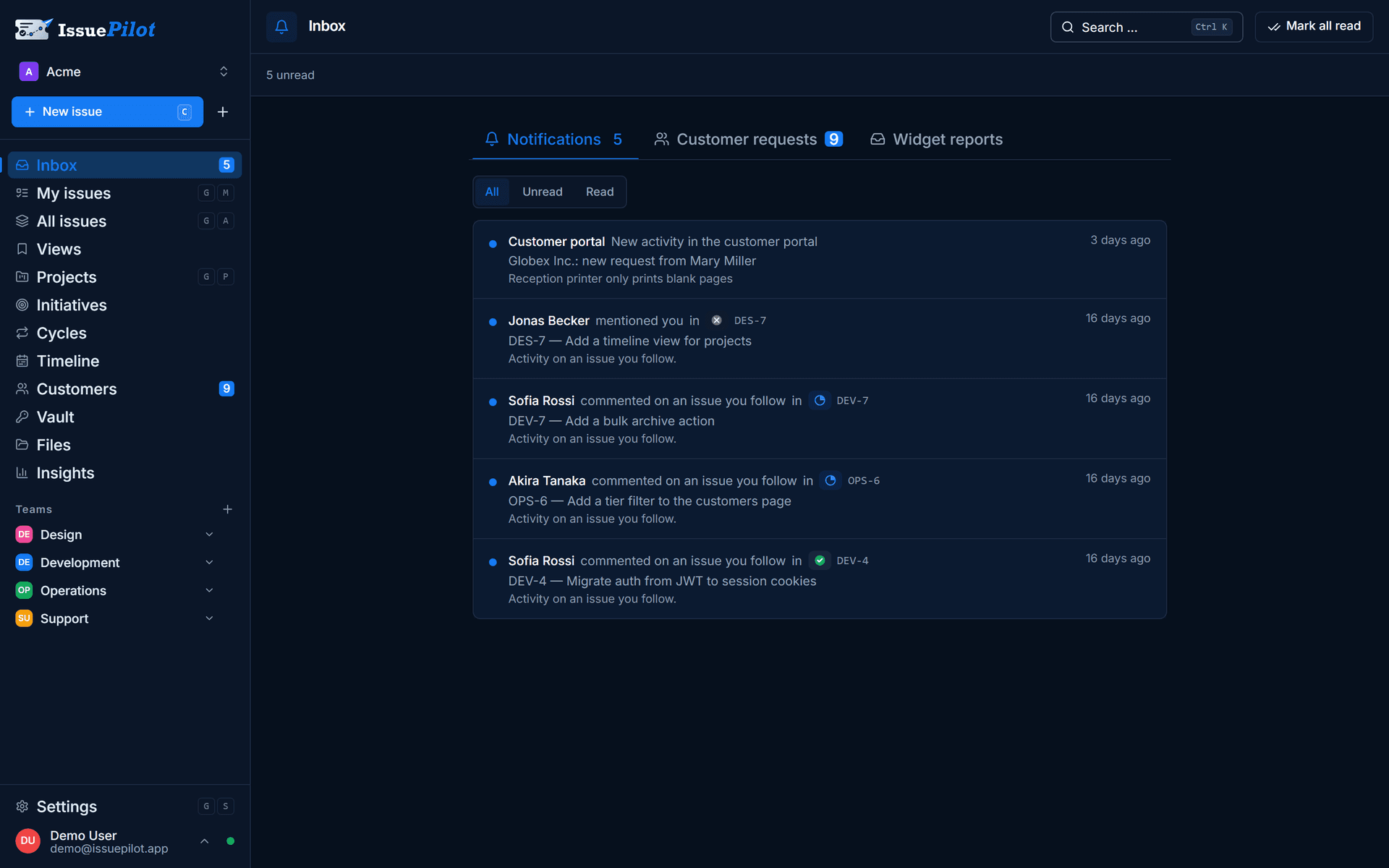1389x868 pixels.
Task: Click the DEV-4 done status icon
Action: pos(820,561)
